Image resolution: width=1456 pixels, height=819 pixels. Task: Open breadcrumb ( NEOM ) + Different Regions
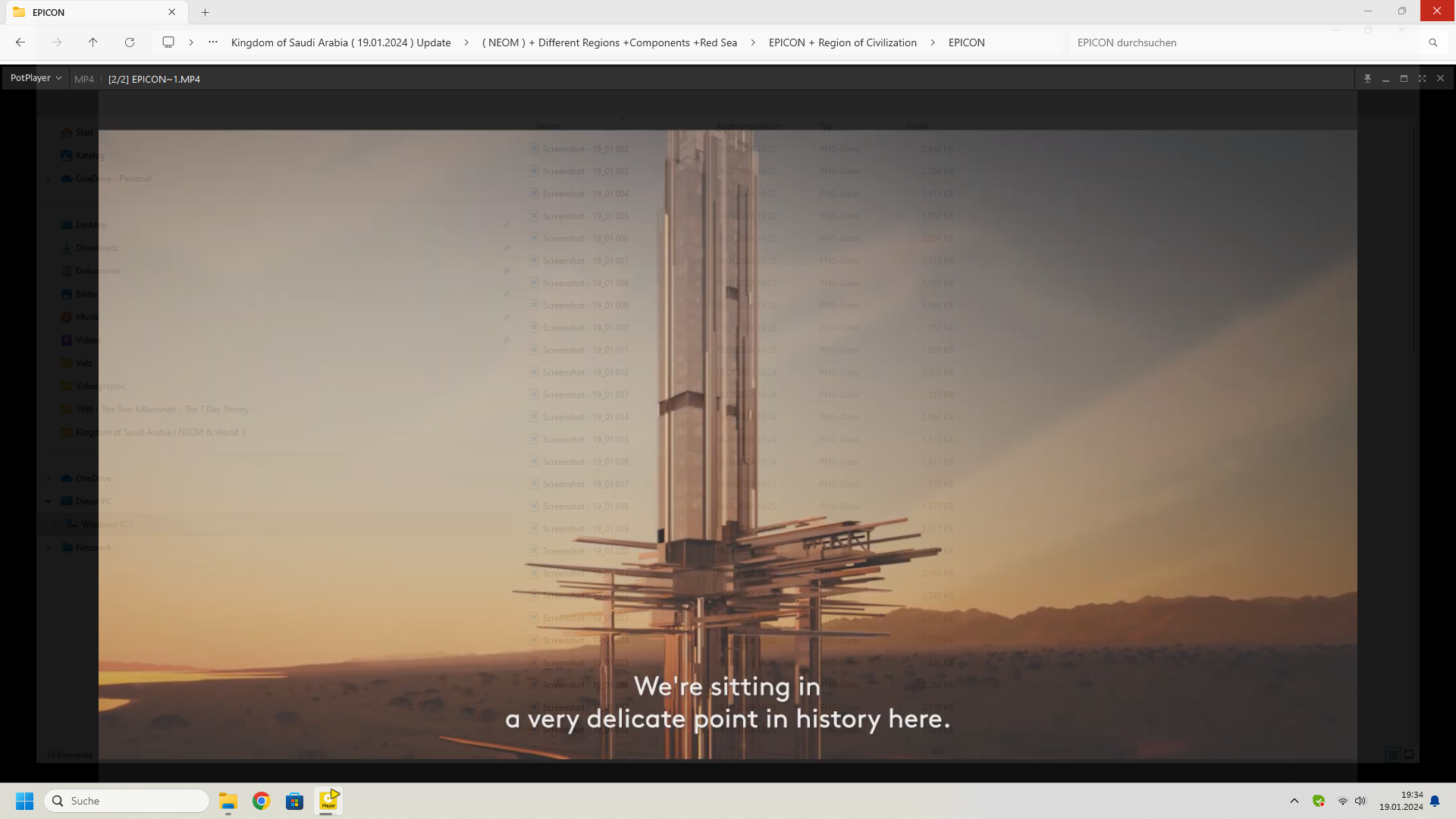point(610,42)
